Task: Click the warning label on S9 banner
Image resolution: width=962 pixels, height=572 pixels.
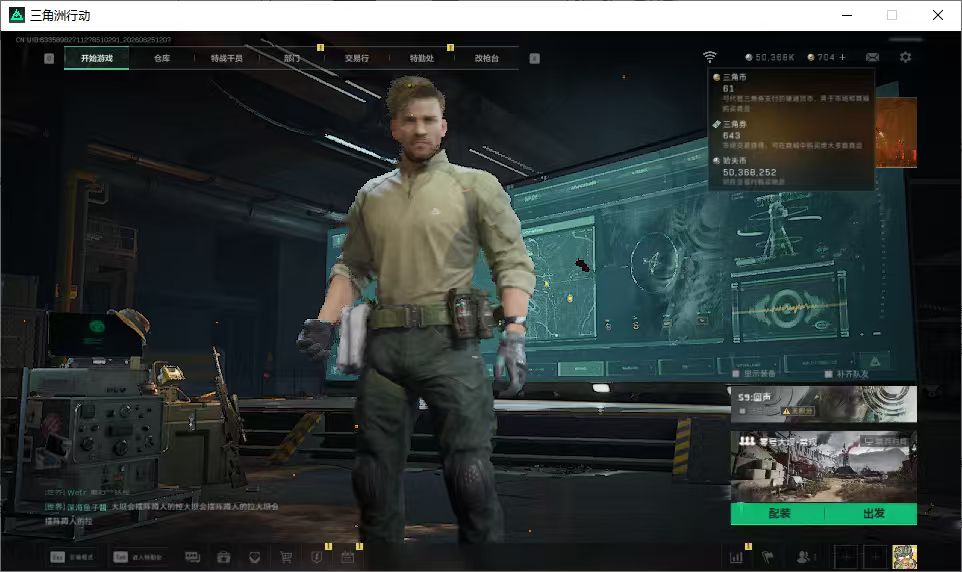Action: 798,411
